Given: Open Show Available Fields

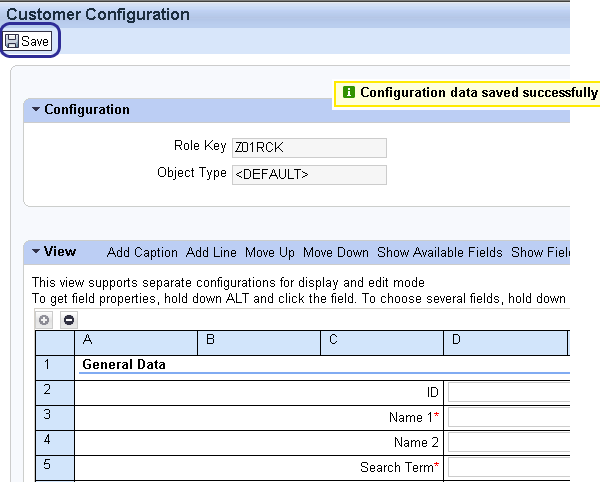Looking at the screenshot, I should [440, 252].
